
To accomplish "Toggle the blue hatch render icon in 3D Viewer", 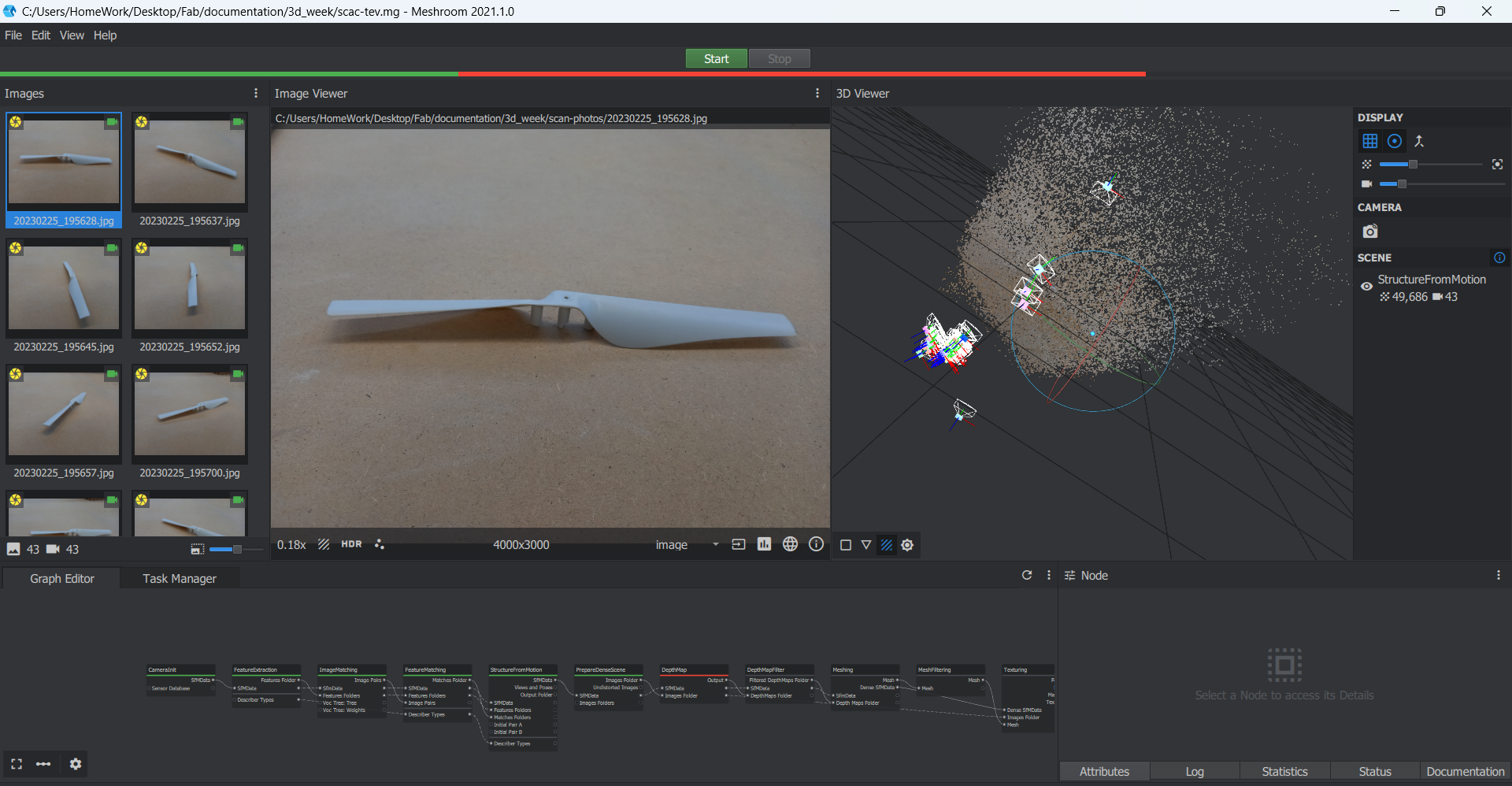I will tap(887, 545).
